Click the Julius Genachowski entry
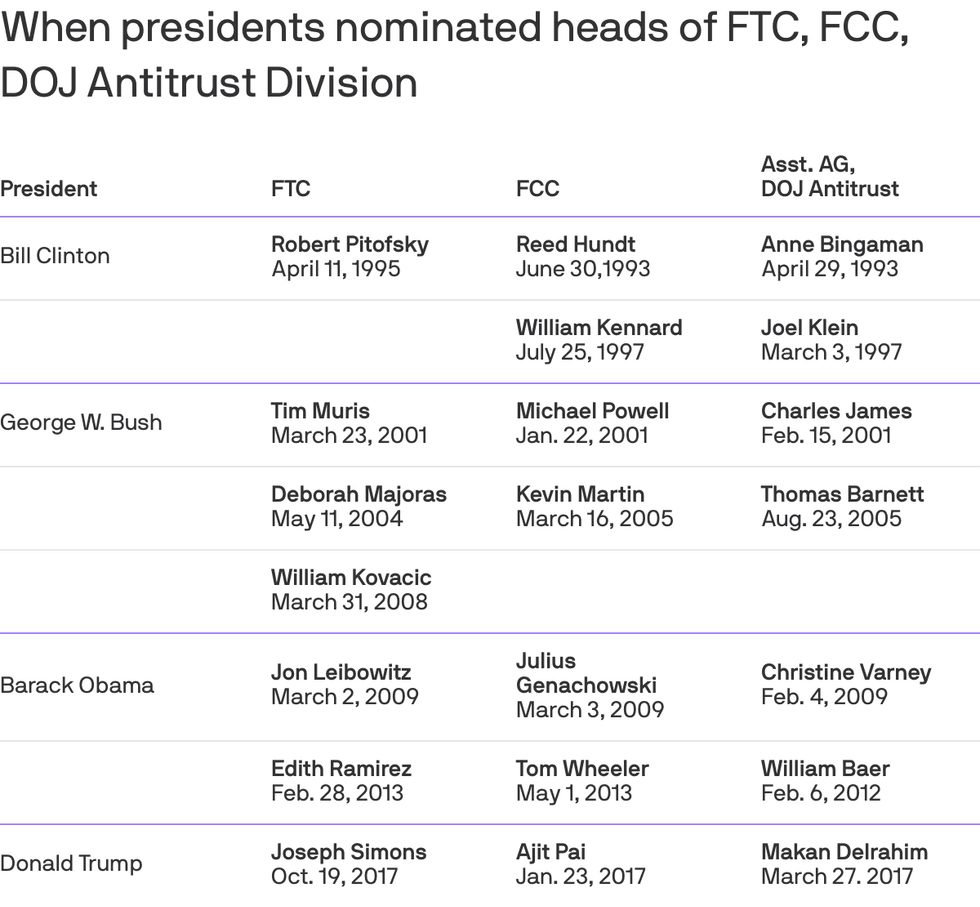Screen dimensions: 980x907 (x=589, y=685)
